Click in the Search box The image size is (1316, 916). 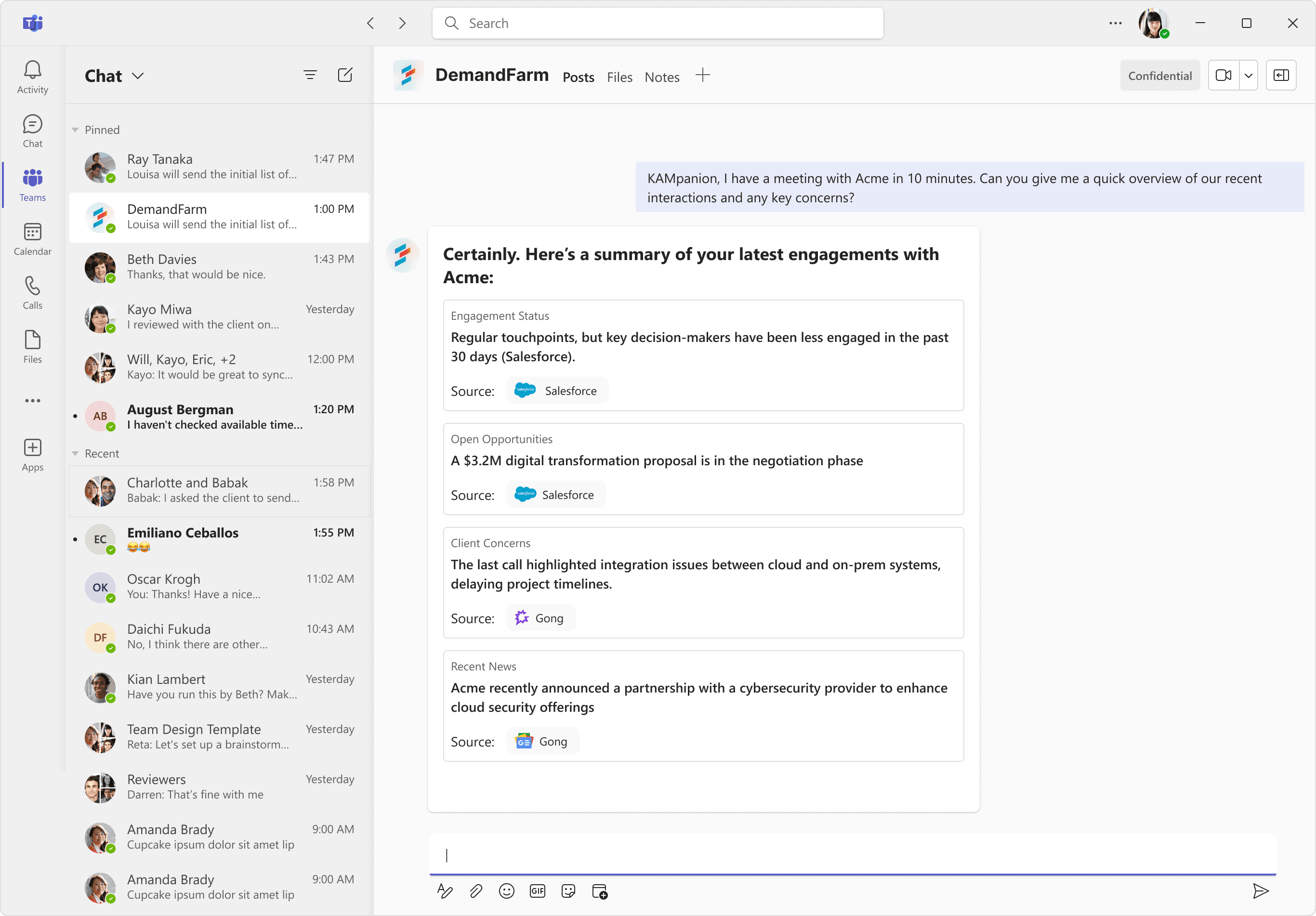click(x=658, y=24)
